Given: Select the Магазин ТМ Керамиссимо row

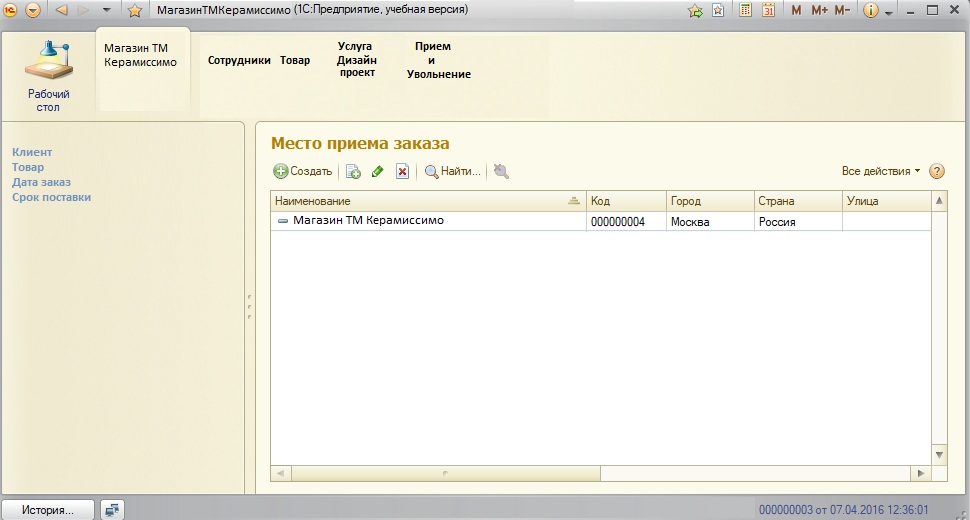Looking at the screenshot, I should click(601, 221).
